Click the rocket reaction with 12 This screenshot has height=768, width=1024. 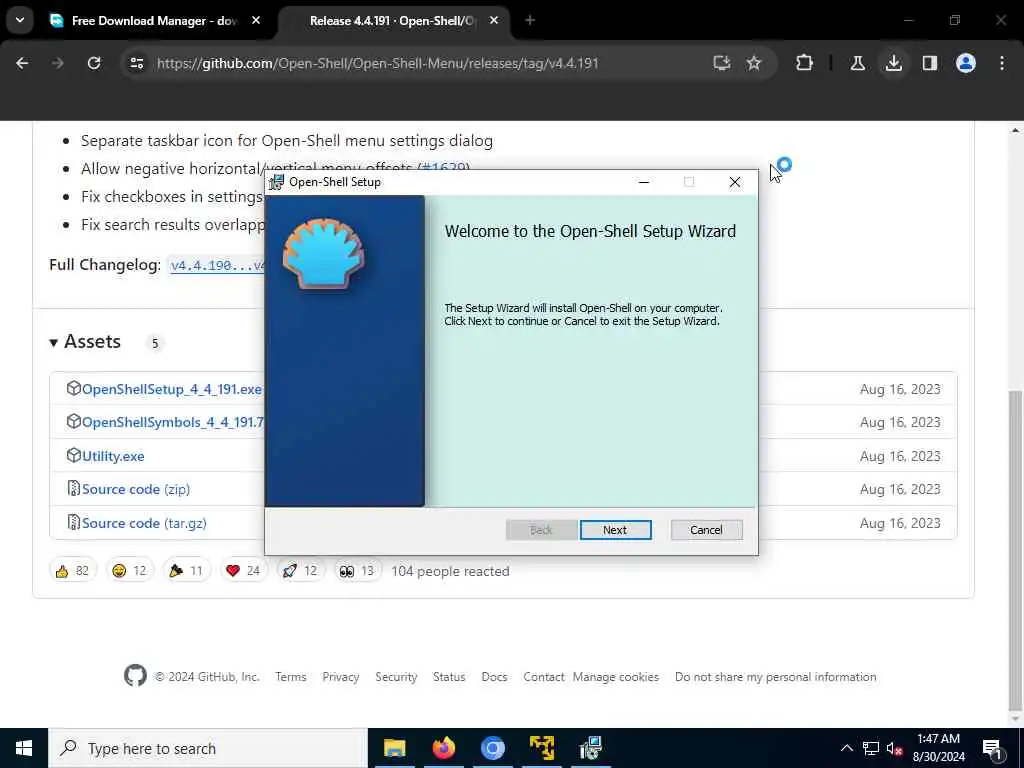click(300, 571)
